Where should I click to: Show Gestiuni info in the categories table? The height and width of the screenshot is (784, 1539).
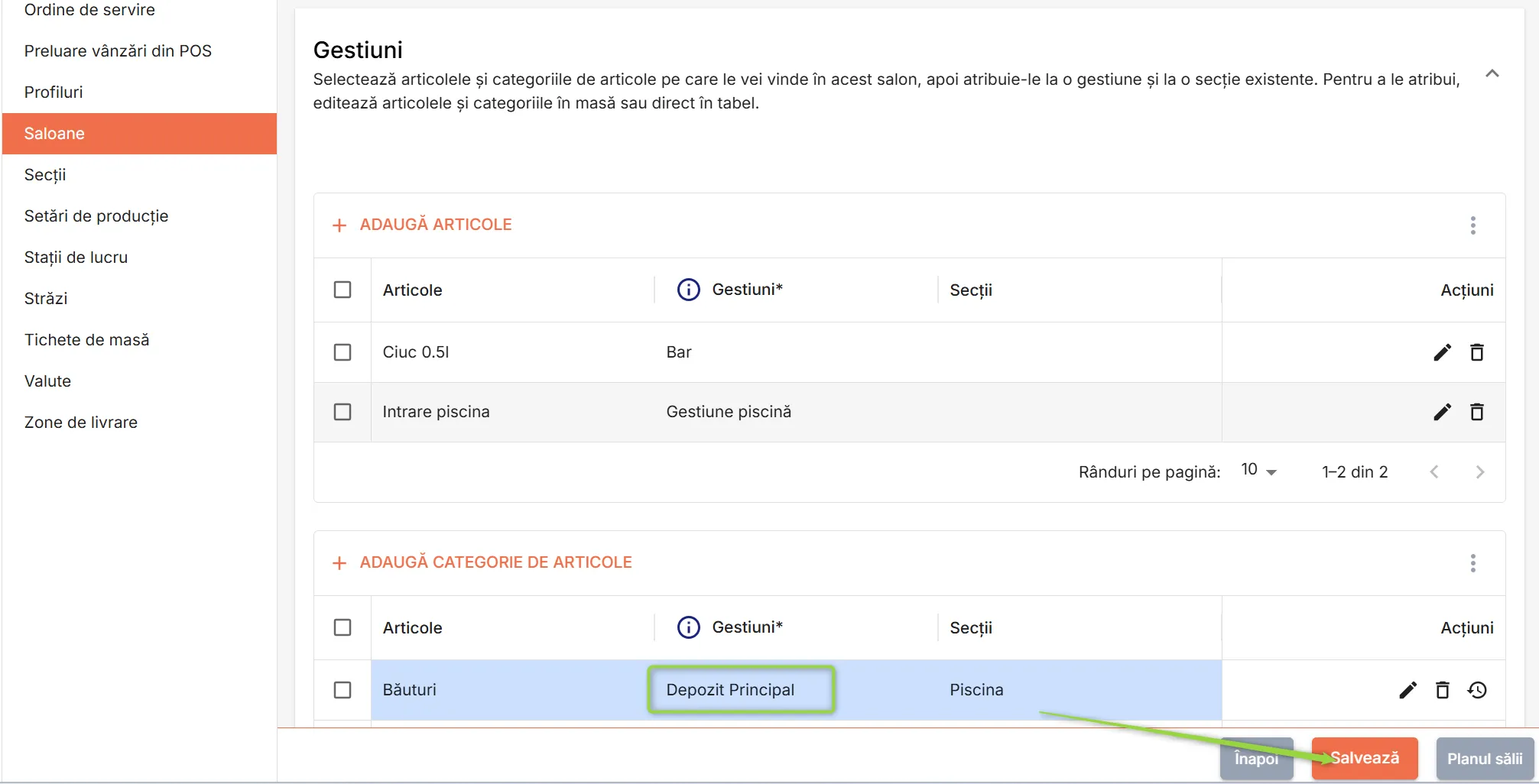tap(688, 627)
